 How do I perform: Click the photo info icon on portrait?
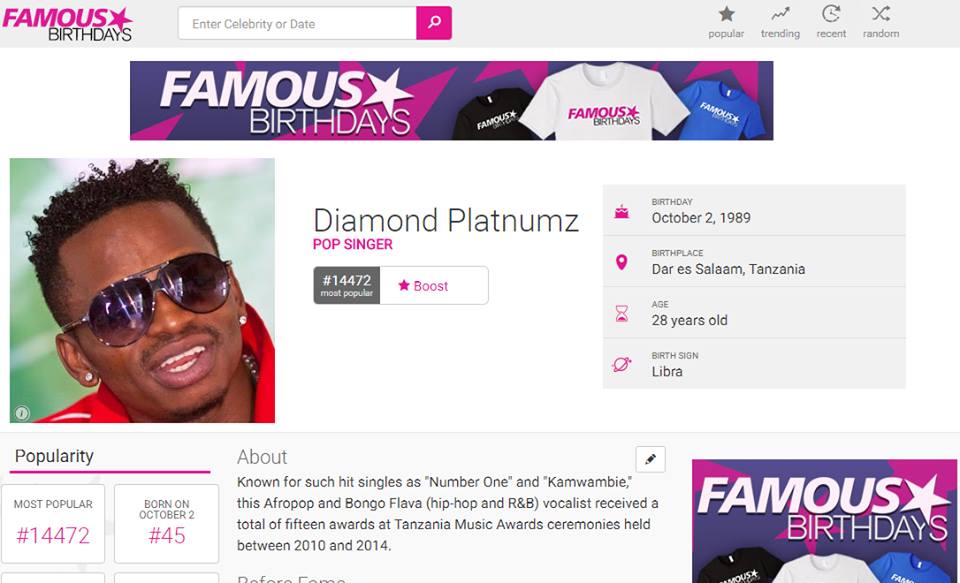[x=22, y=413]
